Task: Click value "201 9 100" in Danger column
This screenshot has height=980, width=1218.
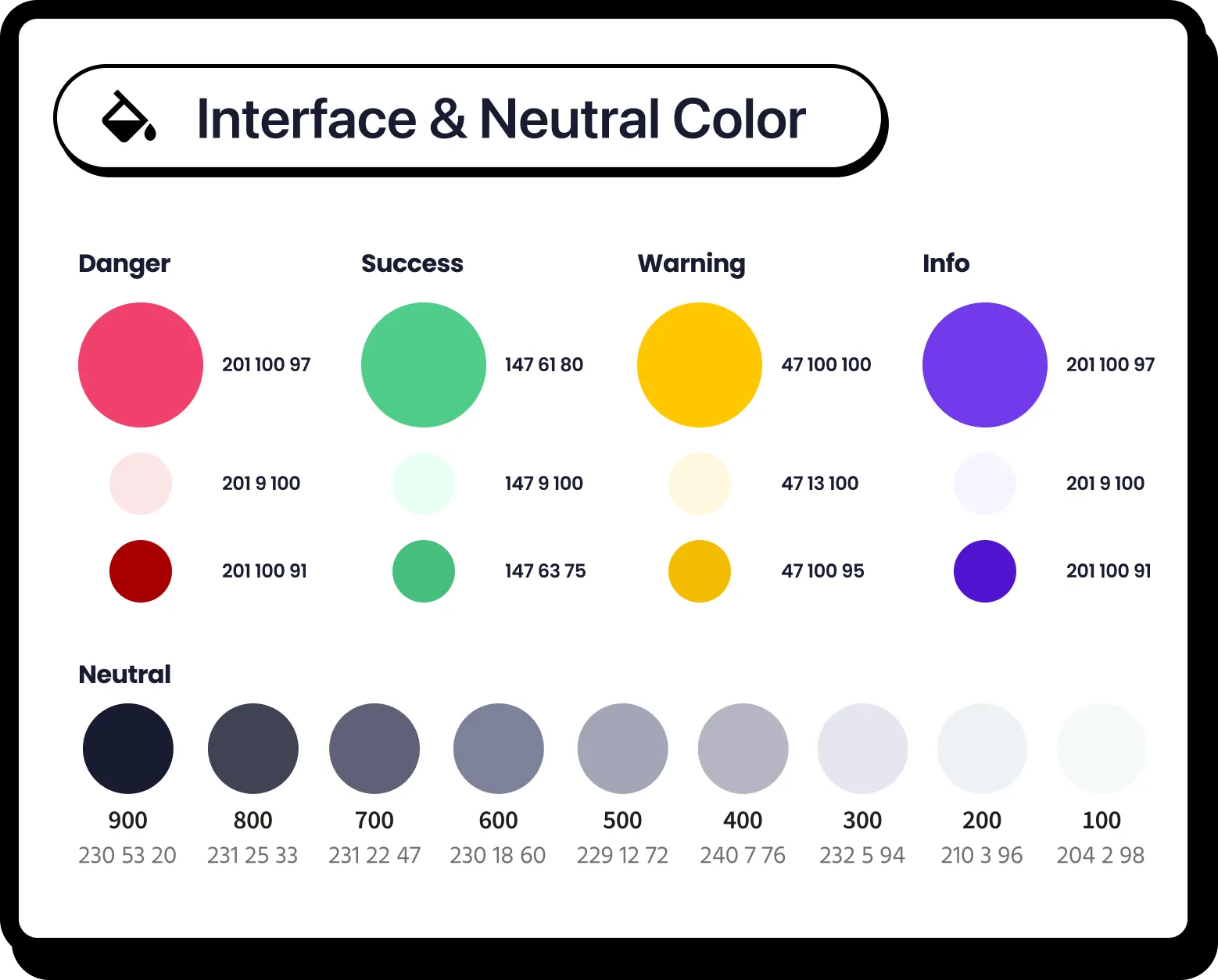Action: (x=261, y=484)
